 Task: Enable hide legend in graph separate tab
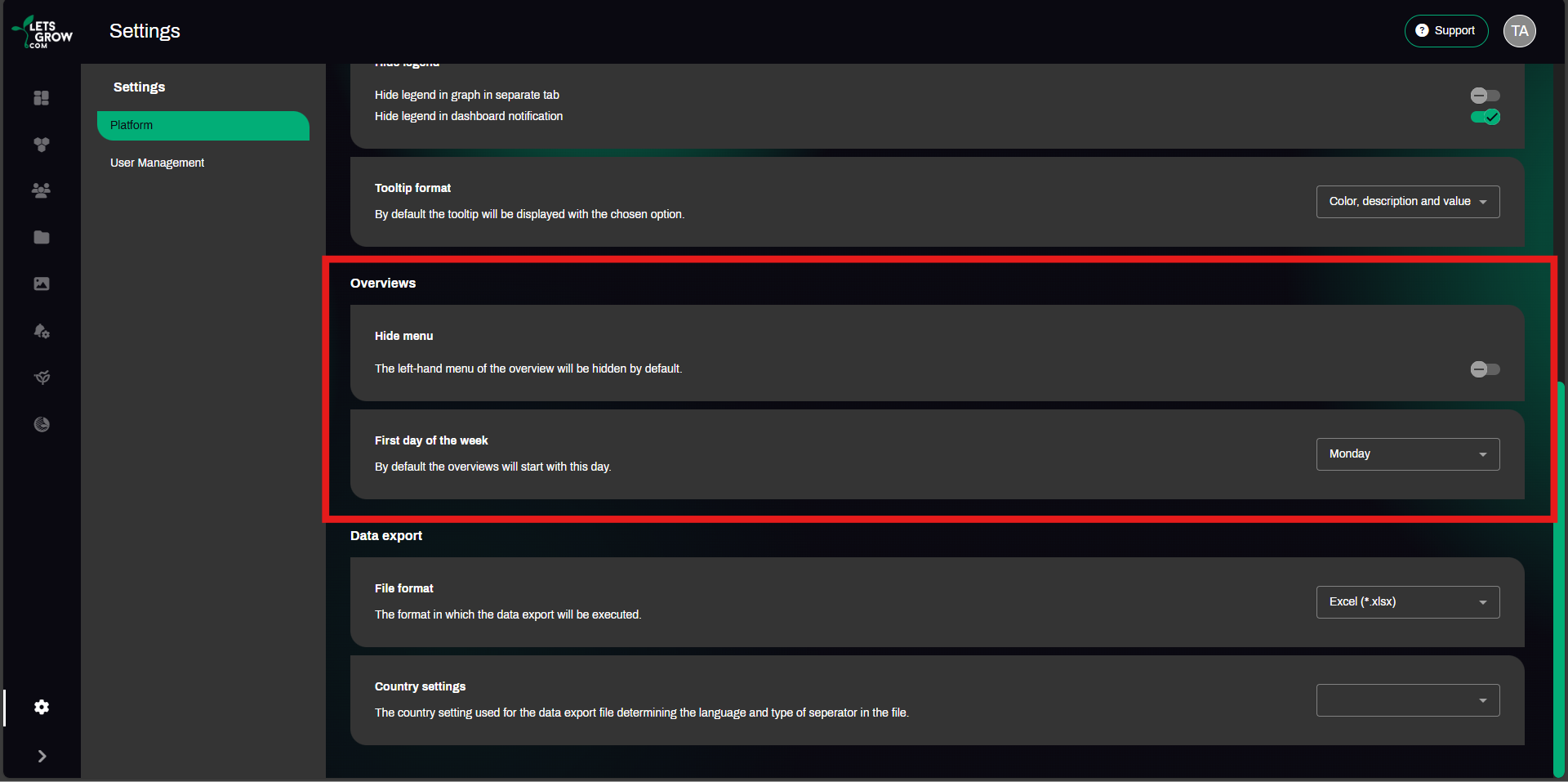tap(1485, 96)
